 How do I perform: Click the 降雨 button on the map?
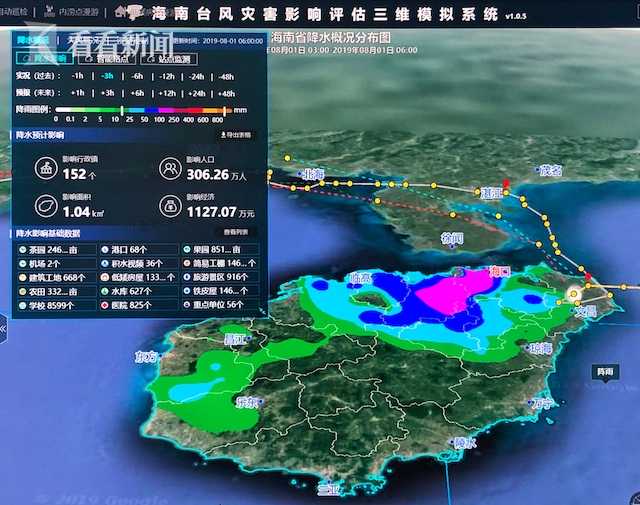(604, 370)
